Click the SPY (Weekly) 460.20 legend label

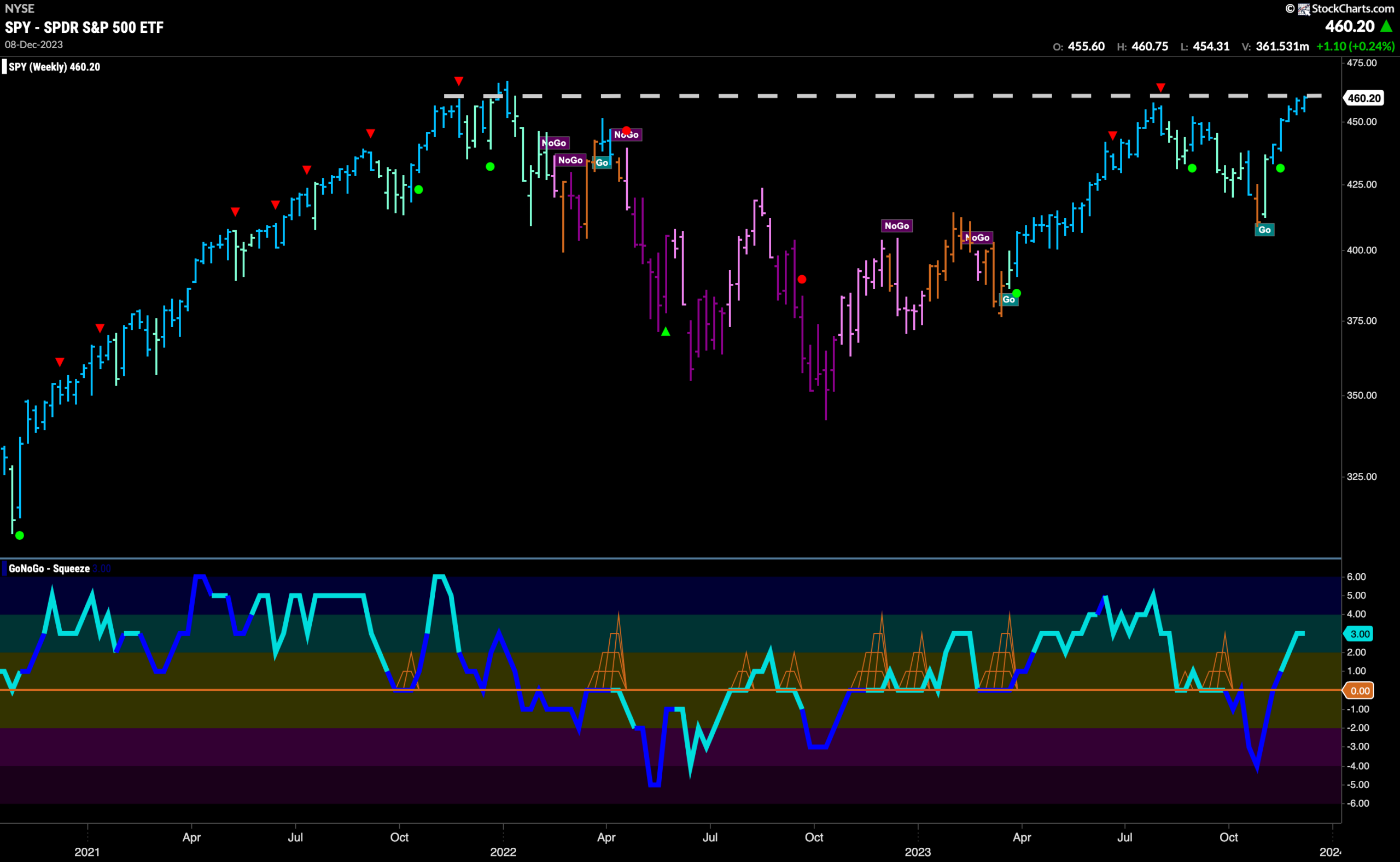click(54, 67)
